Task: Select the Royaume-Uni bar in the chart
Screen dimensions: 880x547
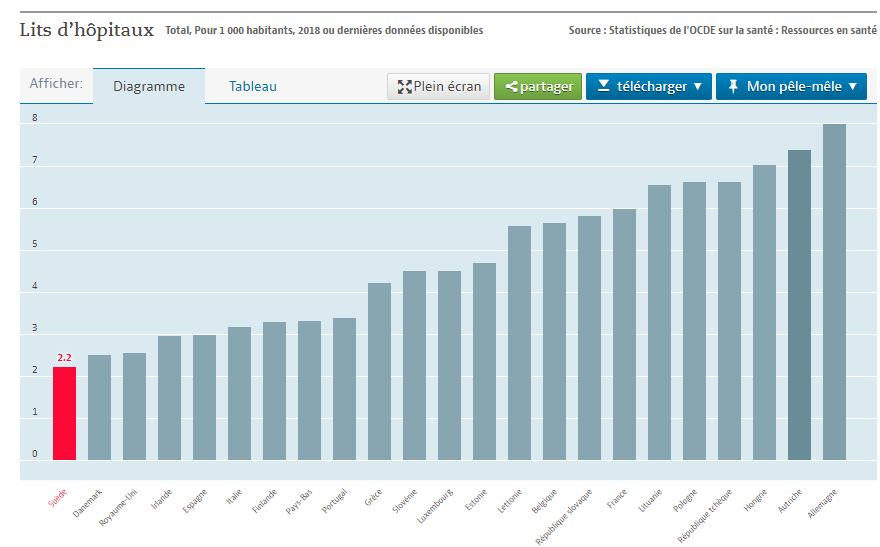Action: click(x=134, y=406)
